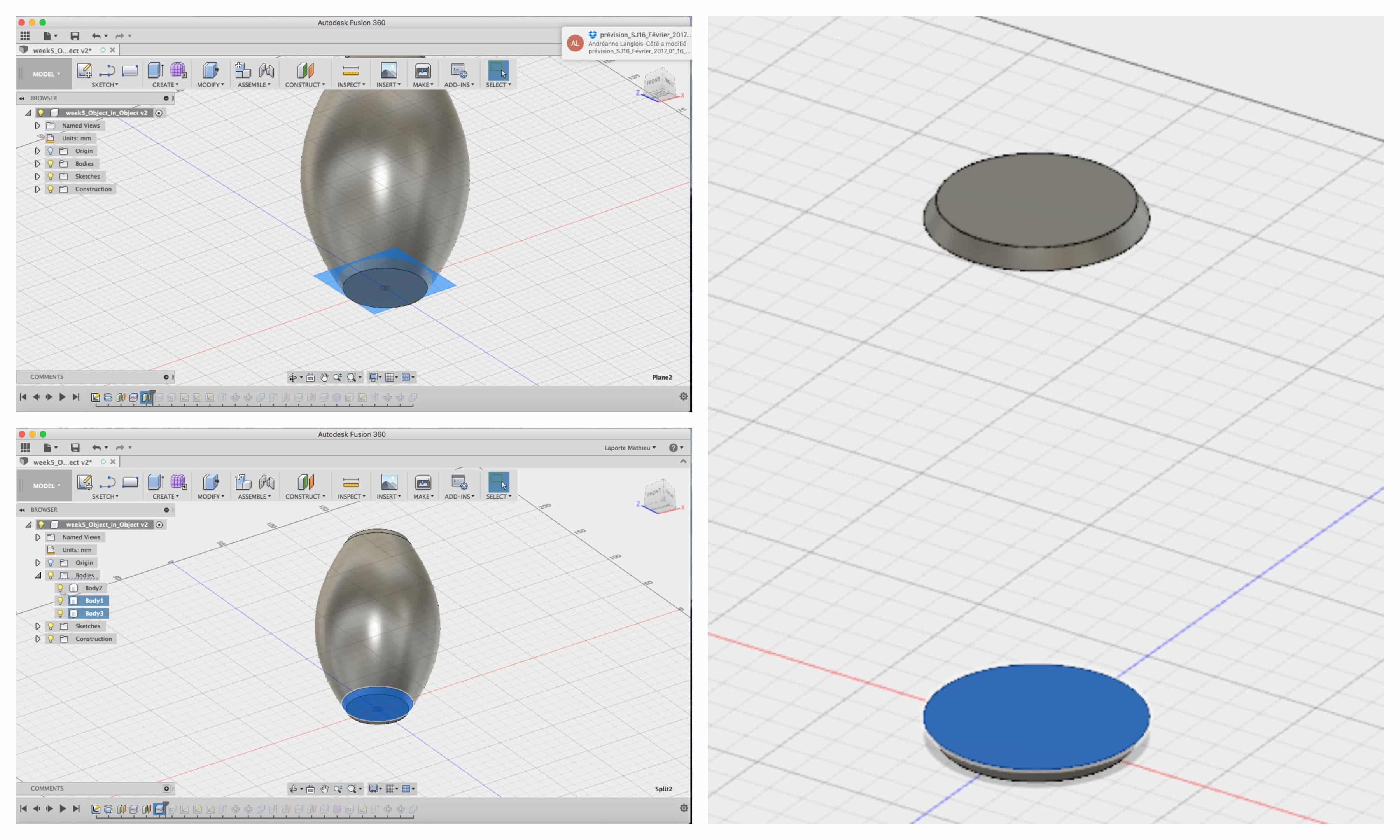Choose the Extrude tool in upper window
The image size is (1400, 840).
156,70
